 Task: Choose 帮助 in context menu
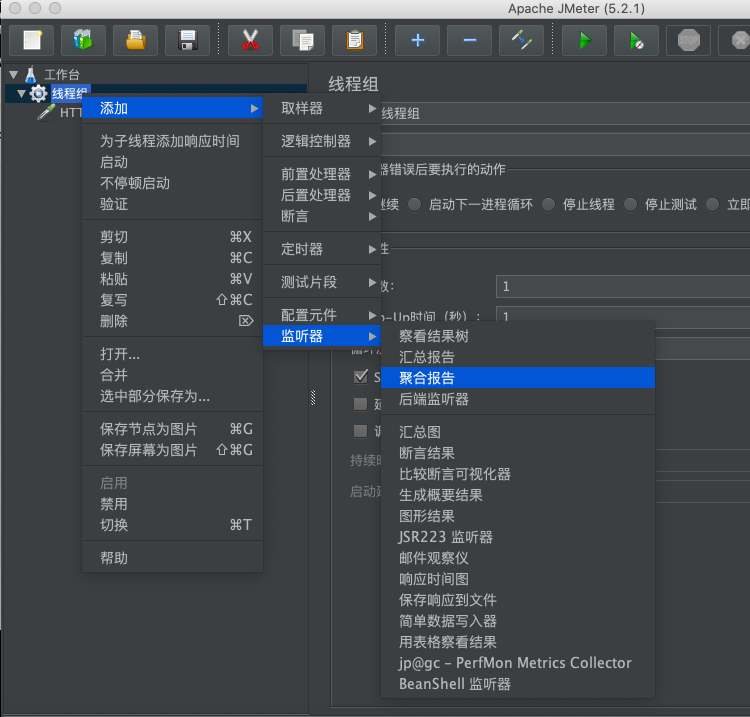[172, 558]
